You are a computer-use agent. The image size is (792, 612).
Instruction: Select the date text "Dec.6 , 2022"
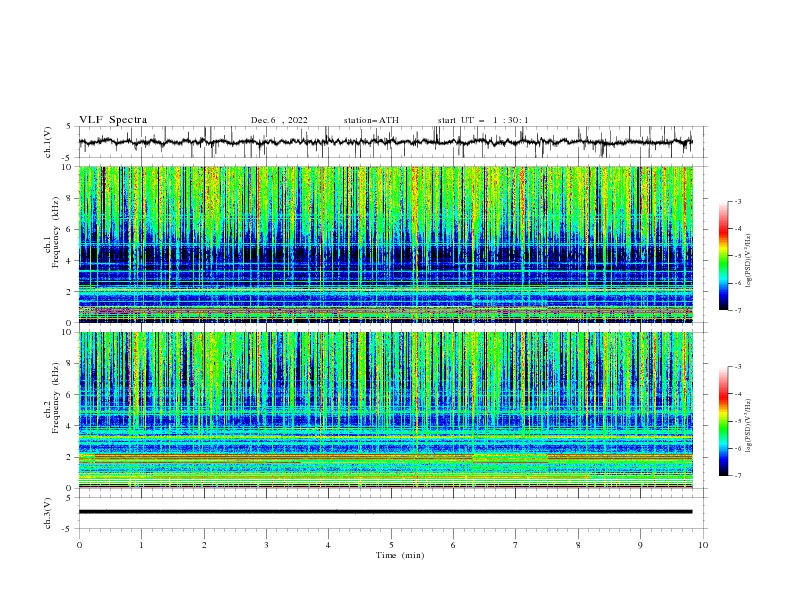tap(279, 120)
